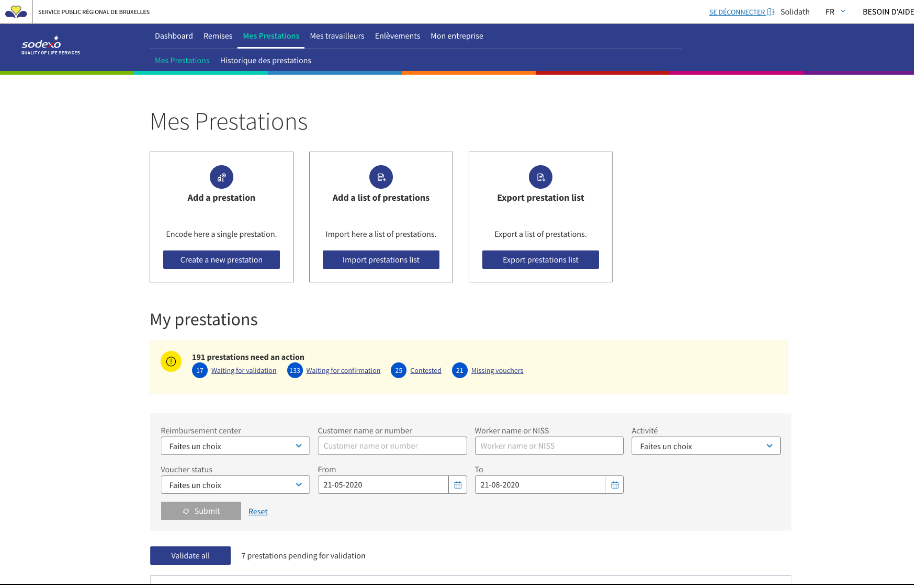Go to the Dashboard menu
This screenshot has height=585, width=914.
pyautogui.click(x=174, y=36)
